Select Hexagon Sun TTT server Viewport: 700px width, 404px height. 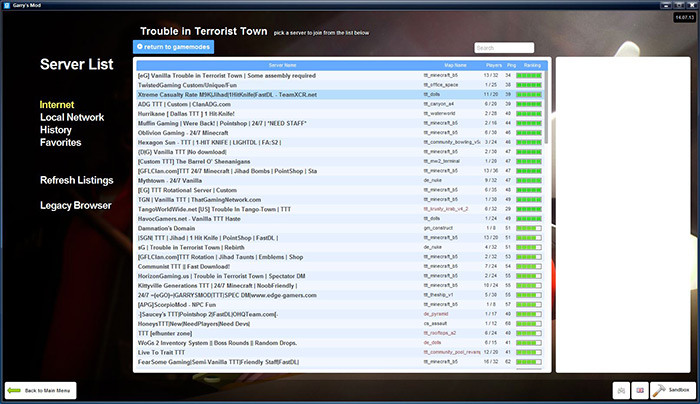pos(340,142)
